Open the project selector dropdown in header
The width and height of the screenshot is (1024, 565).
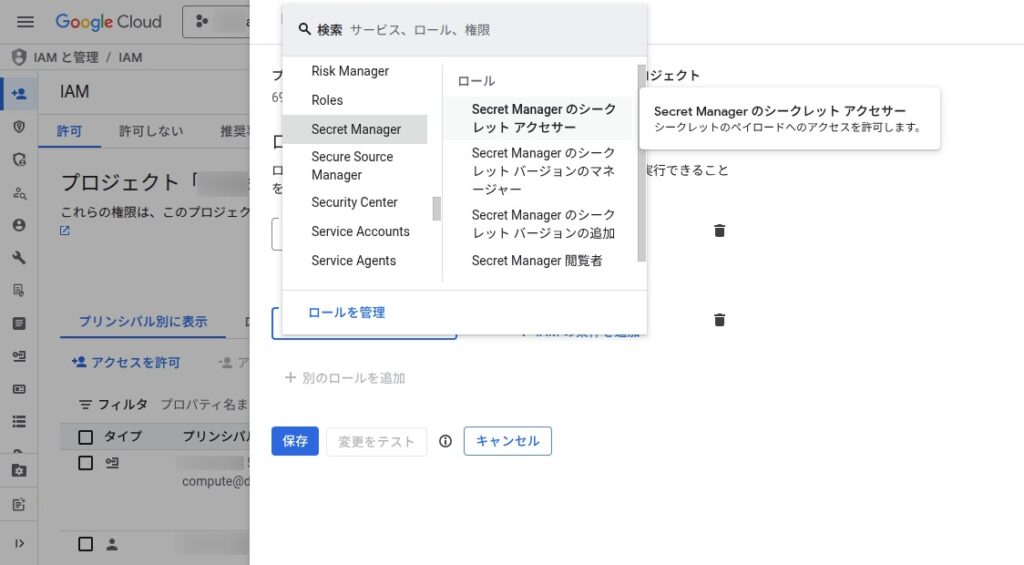click(x=216, y=21)
